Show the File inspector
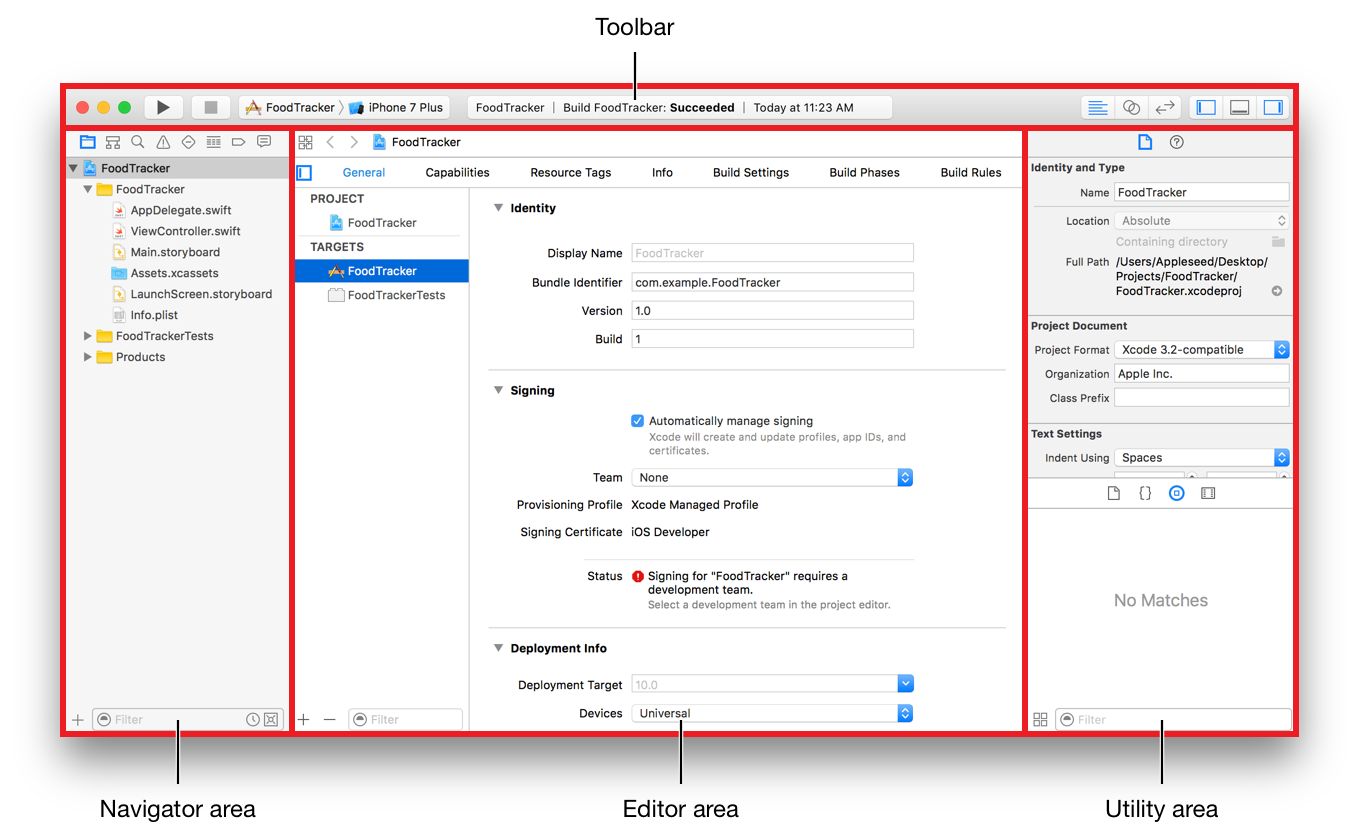The width and height of the screenshot is (1360, 836). pyautogui.click(x=1145, y=142)
